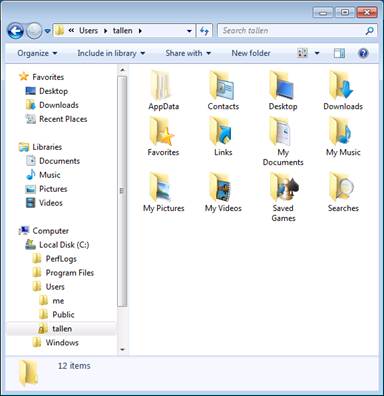
Task: Open the Downloads folder in file pane
Action: pos(342,85)
